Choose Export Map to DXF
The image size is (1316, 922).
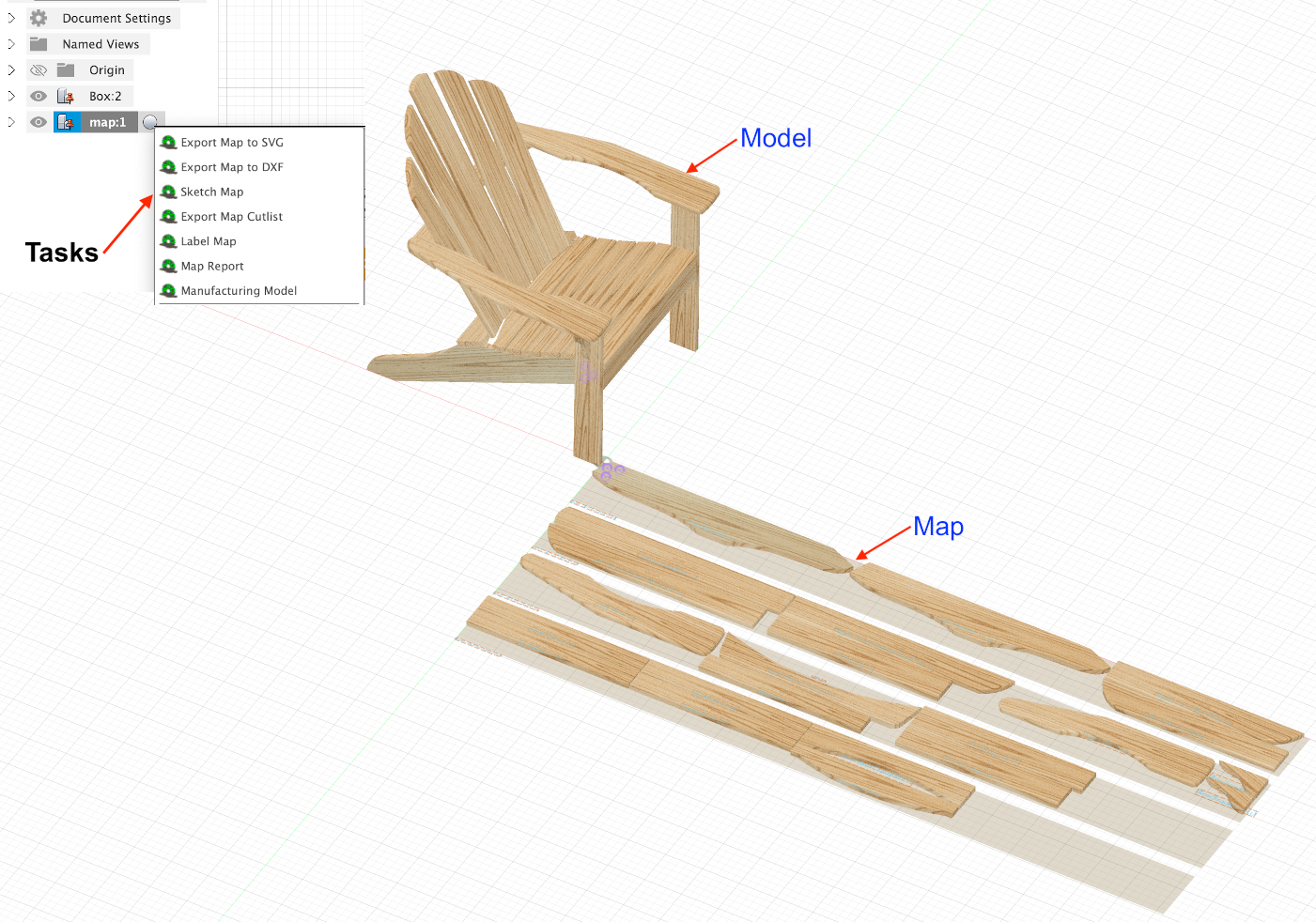pyautogui.click(x=231, y=167)
